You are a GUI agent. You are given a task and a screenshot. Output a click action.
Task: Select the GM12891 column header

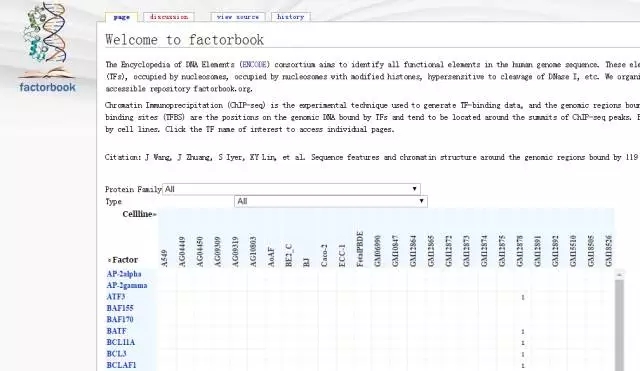[538, 251]
